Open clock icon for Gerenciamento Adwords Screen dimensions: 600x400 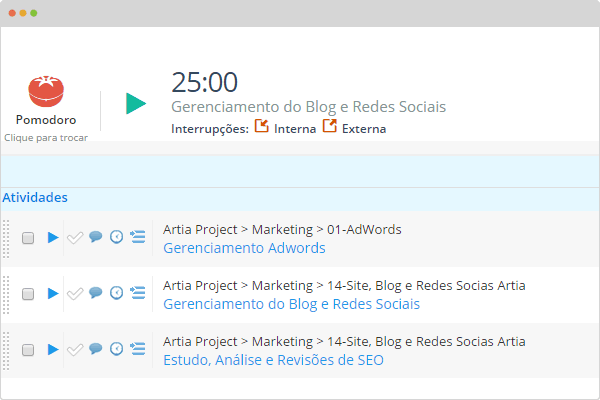click(117, 237)
